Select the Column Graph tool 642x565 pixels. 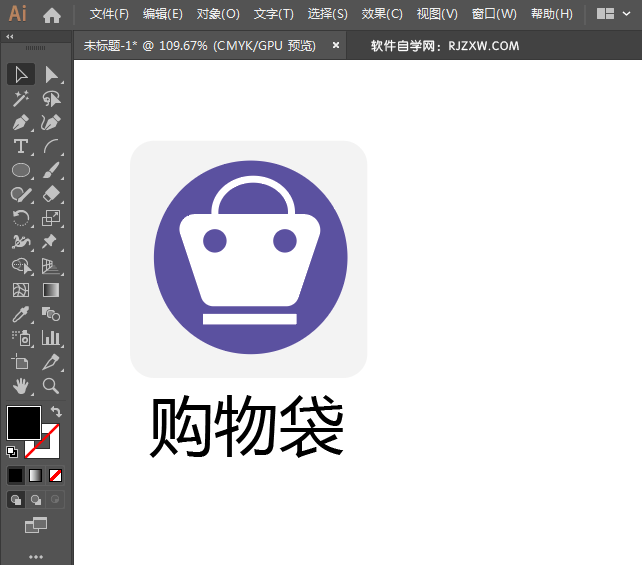click(x=51, y=338)
